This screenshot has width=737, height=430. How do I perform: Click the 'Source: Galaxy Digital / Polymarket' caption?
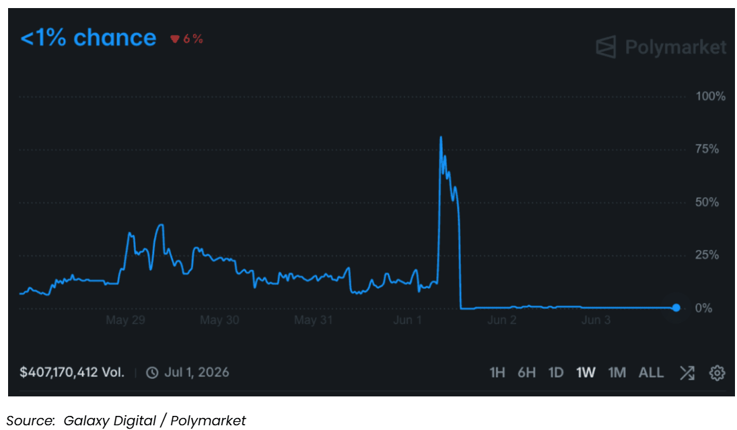click(126, 420)
